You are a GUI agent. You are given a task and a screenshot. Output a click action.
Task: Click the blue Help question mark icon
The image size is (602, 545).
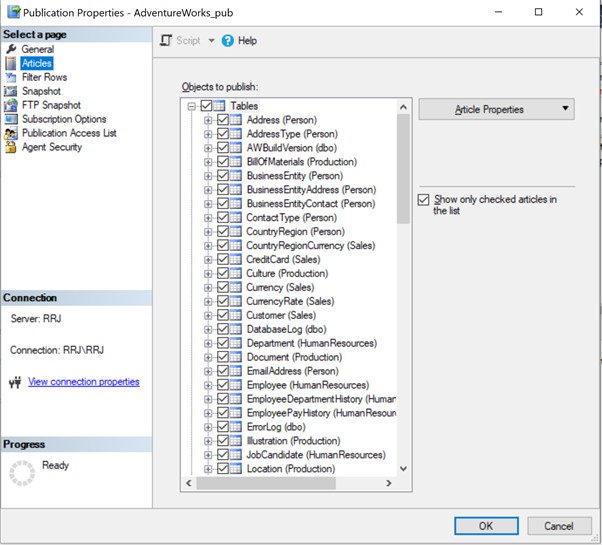227,40
